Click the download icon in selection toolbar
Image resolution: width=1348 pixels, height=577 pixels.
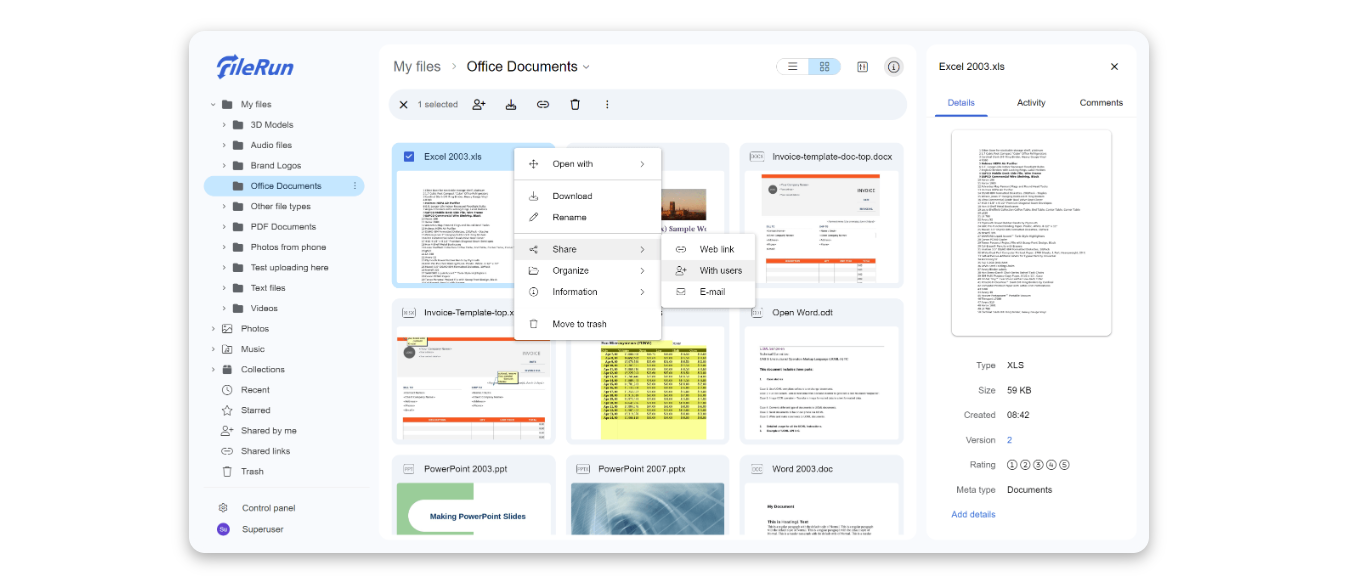click(511, 104)
